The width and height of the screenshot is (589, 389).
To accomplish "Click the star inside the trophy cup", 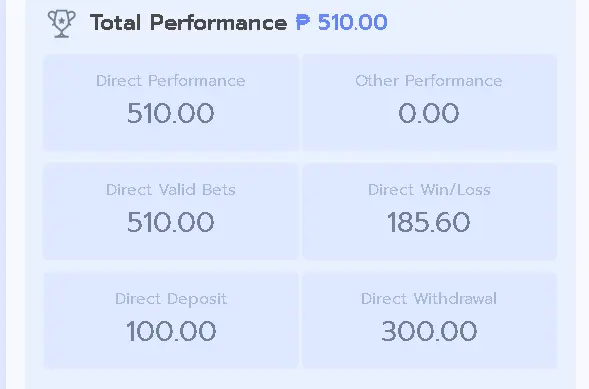I will 62,21.
